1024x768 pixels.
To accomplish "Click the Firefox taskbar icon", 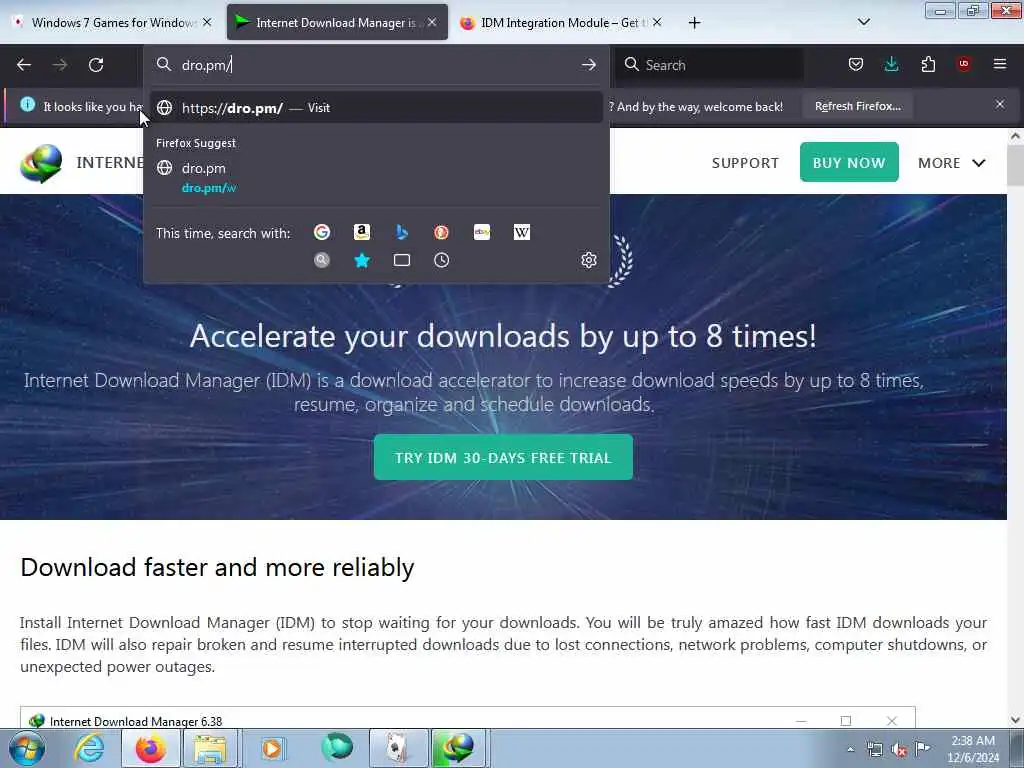I will (x=150, y=748).
